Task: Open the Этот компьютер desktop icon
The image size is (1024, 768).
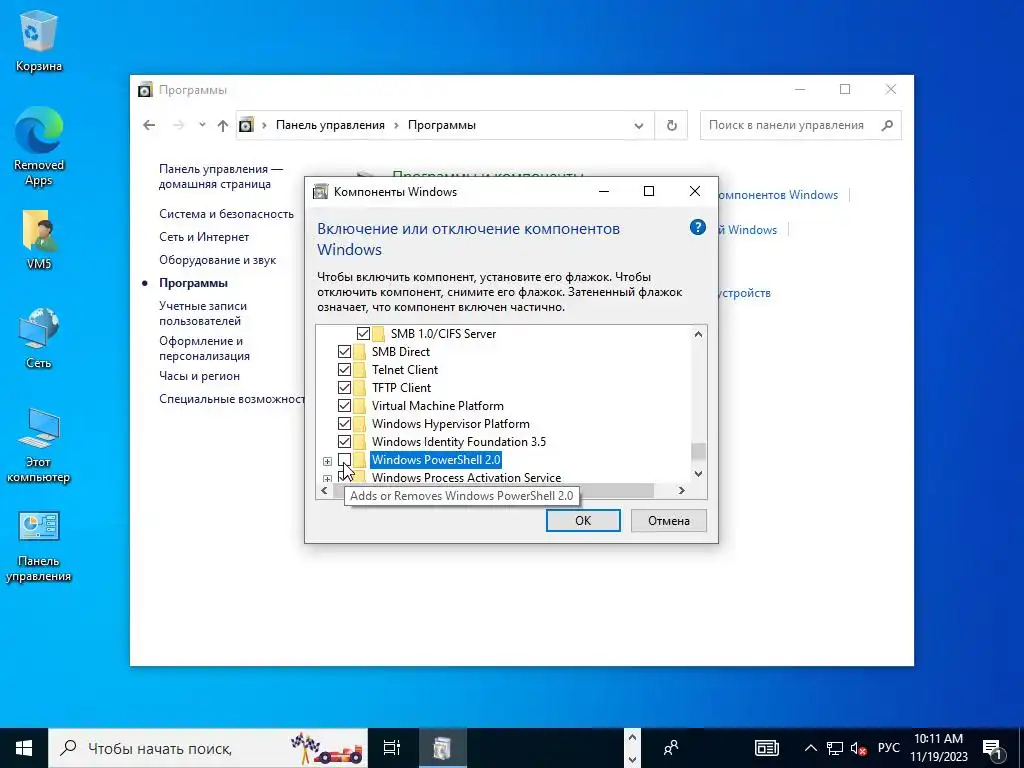Action: [39, 445]
